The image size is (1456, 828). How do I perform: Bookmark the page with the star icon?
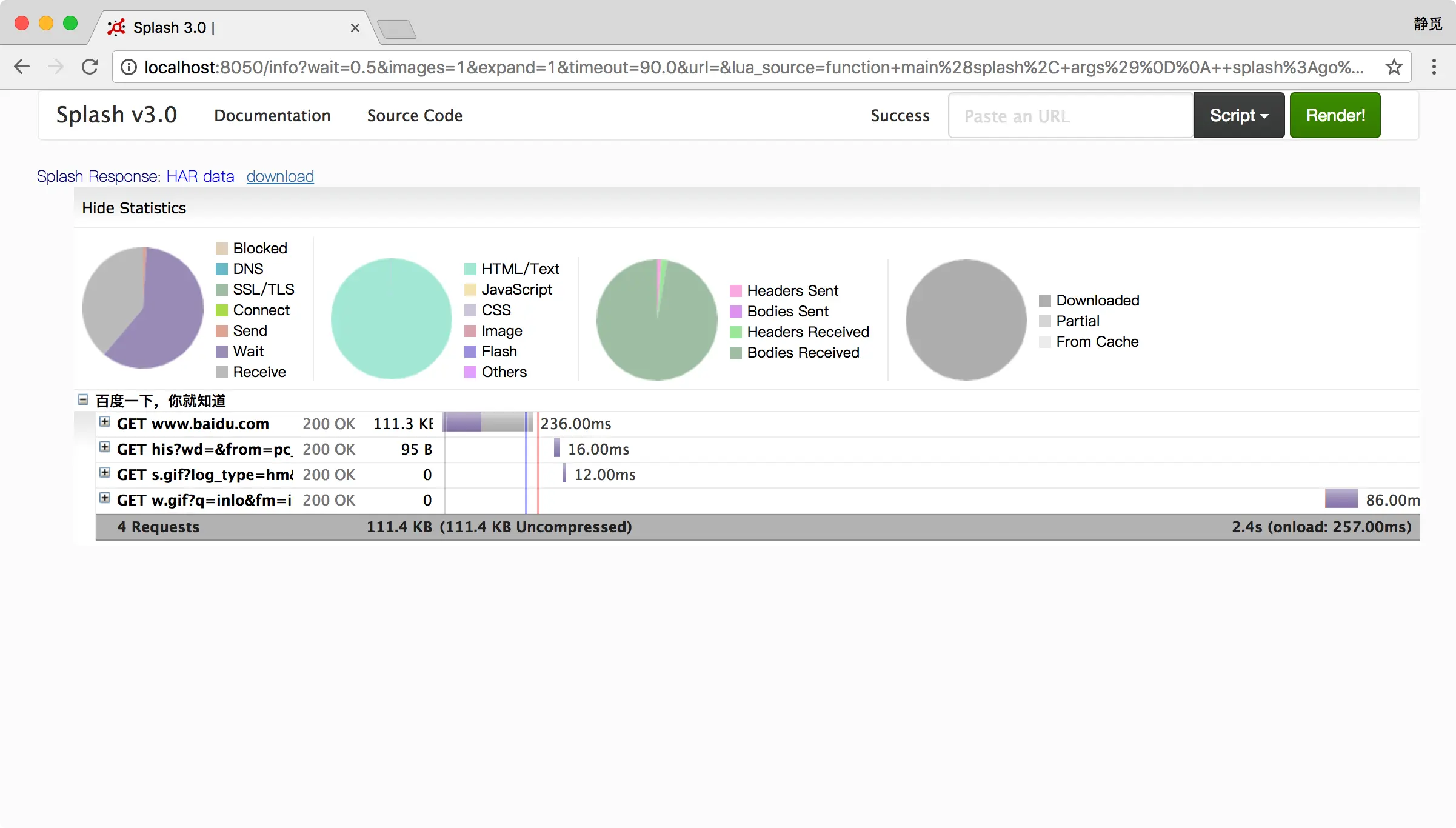click(x=1394, y=67)
